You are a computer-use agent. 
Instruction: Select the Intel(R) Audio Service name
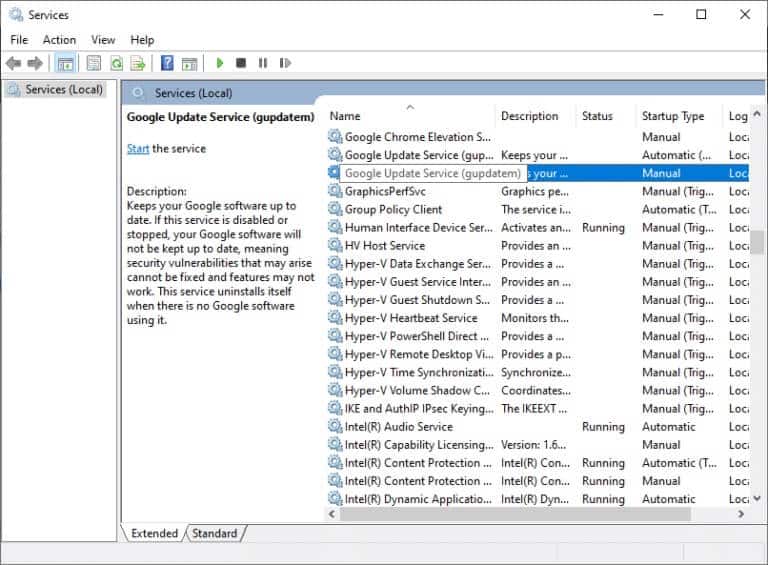[399, 427]
